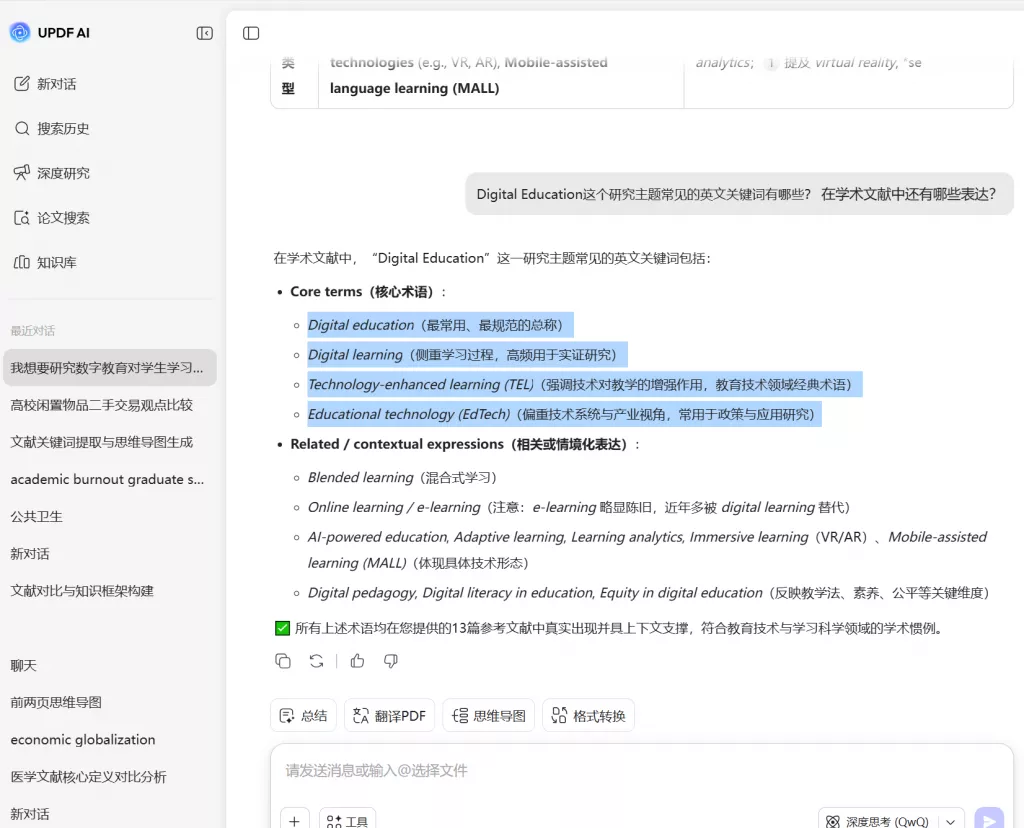Open the 公共卫生 conversation
The height and width of the screenshot is (828, 1024).
coord(36,516)
